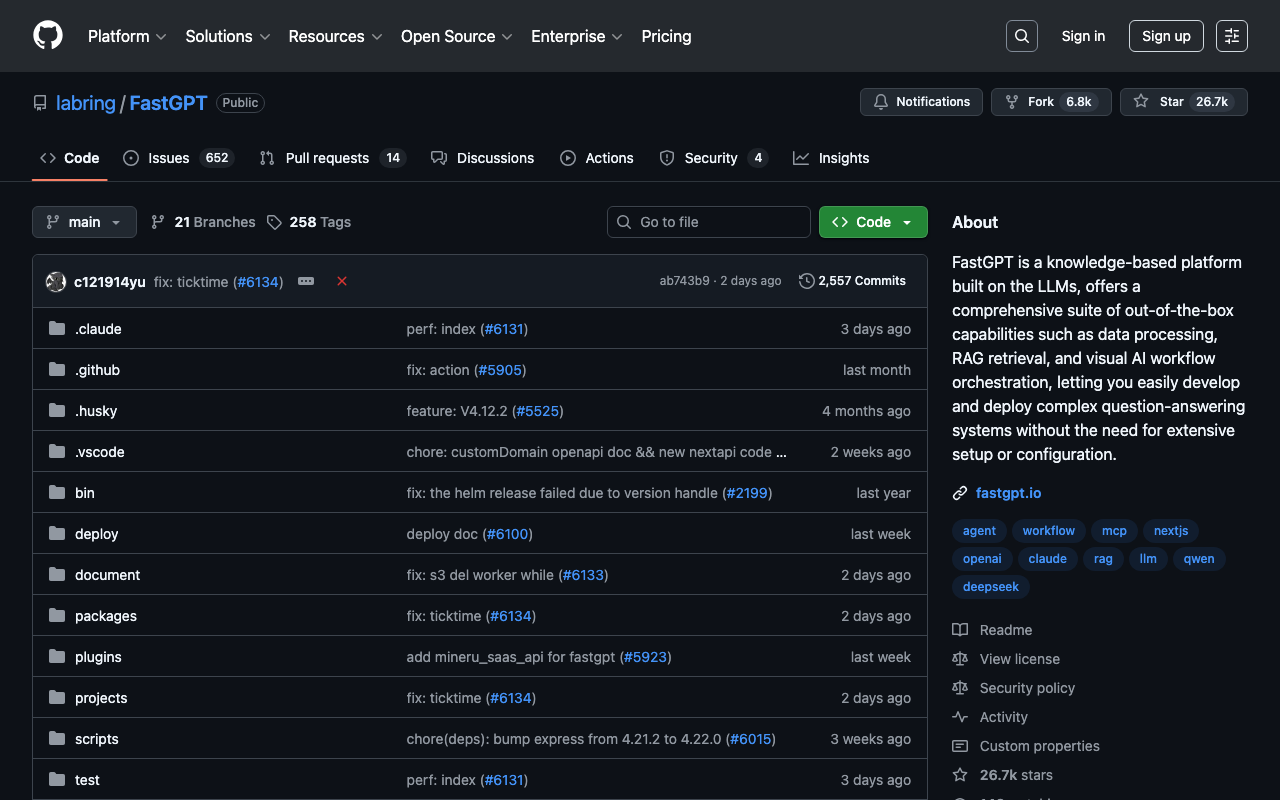This screenshot has height=800, width=1280.
Task: Open the search magnifier icon
Action: [1021, 36]
